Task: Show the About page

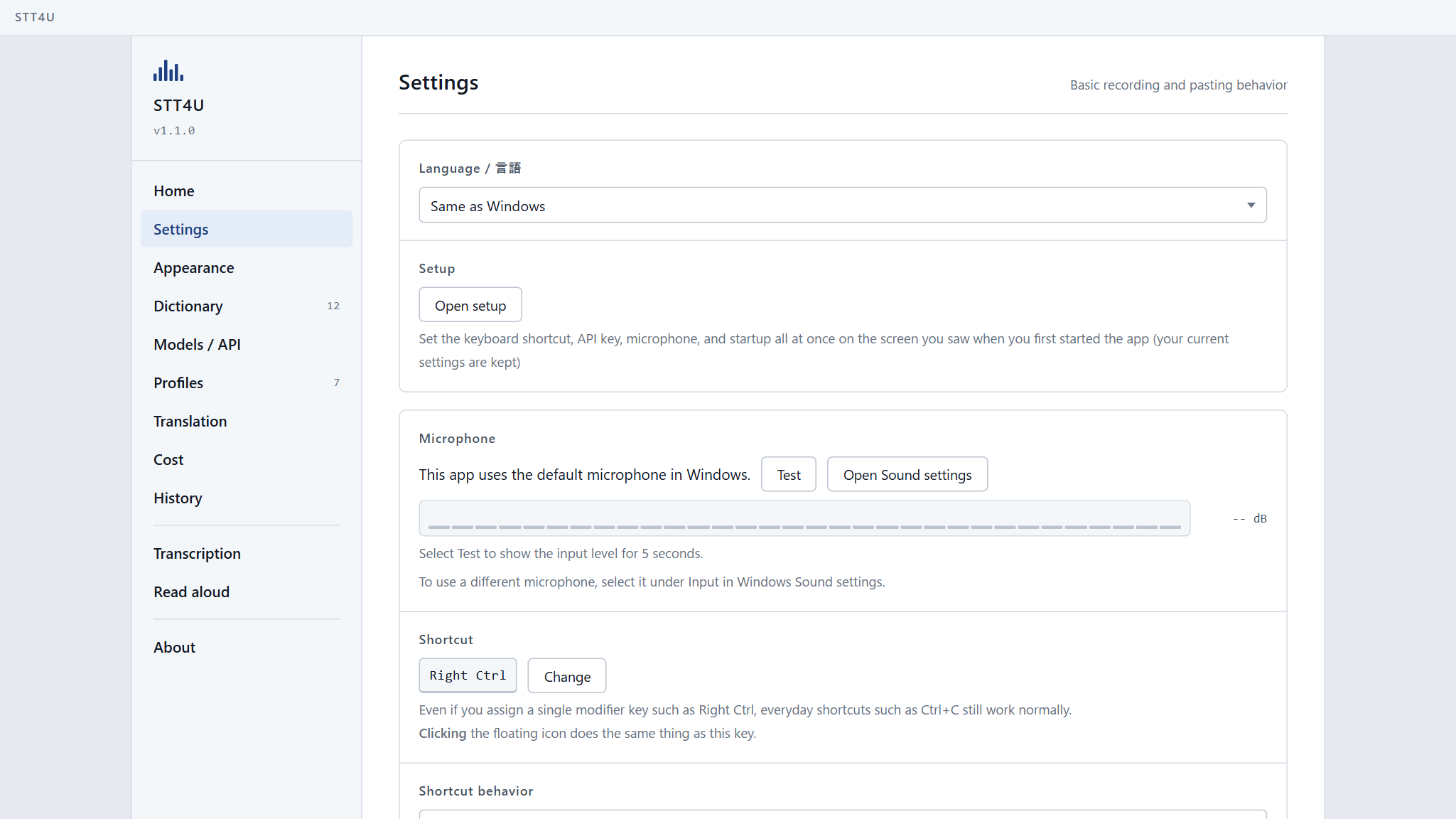Action: [247, 647]
